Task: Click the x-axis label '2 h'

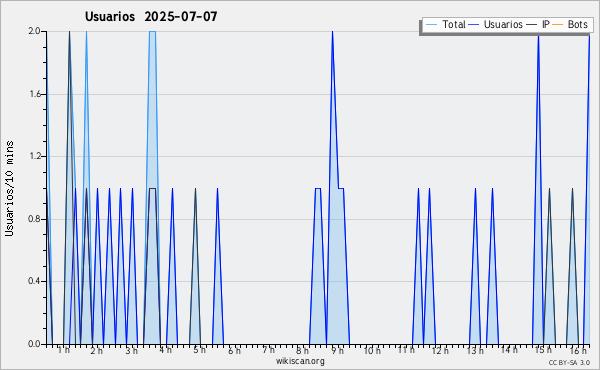Action: pos(96,350)
